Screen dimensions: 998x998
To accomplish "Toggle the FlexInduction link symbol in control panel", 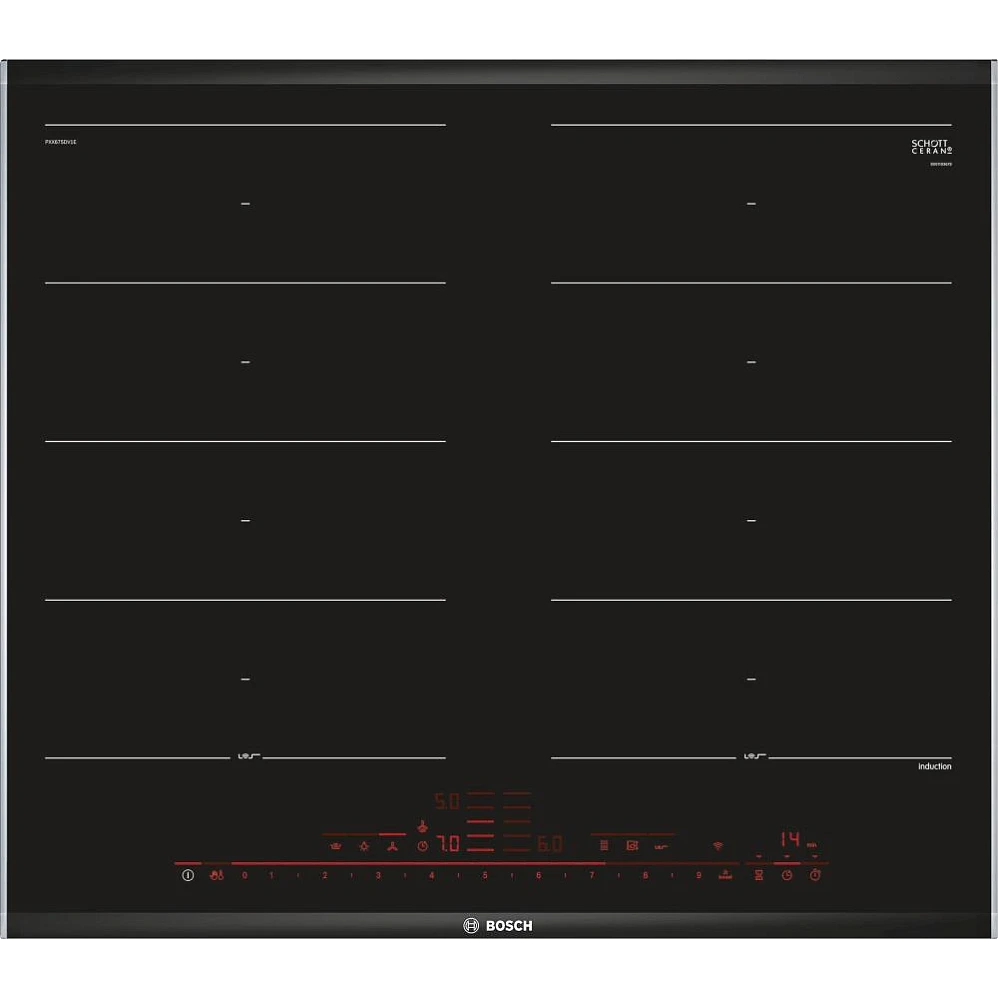I will click(x=661, y=846).
